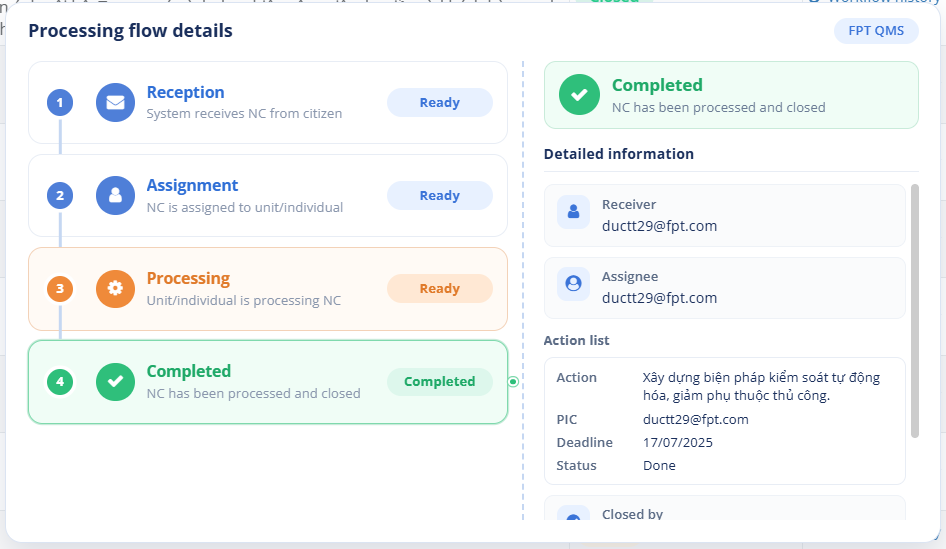Click the Ready badge on Processing step
The image size is (946, 549).
click(x=440, y=288)
